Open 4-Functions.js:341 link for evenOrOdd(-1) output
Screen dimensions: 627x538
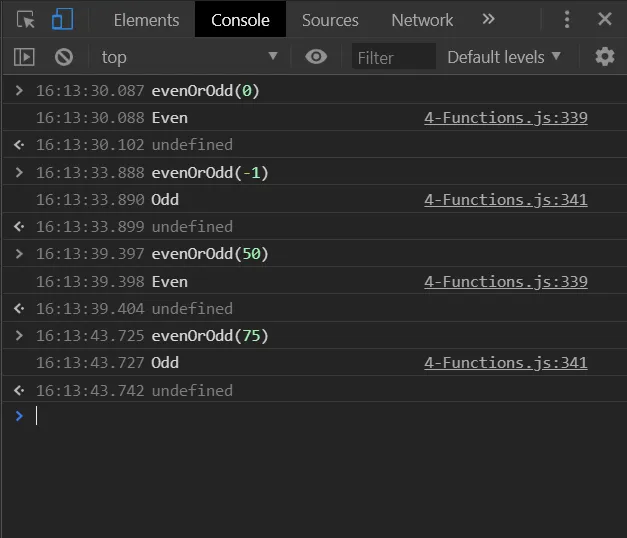click(506, 200)
